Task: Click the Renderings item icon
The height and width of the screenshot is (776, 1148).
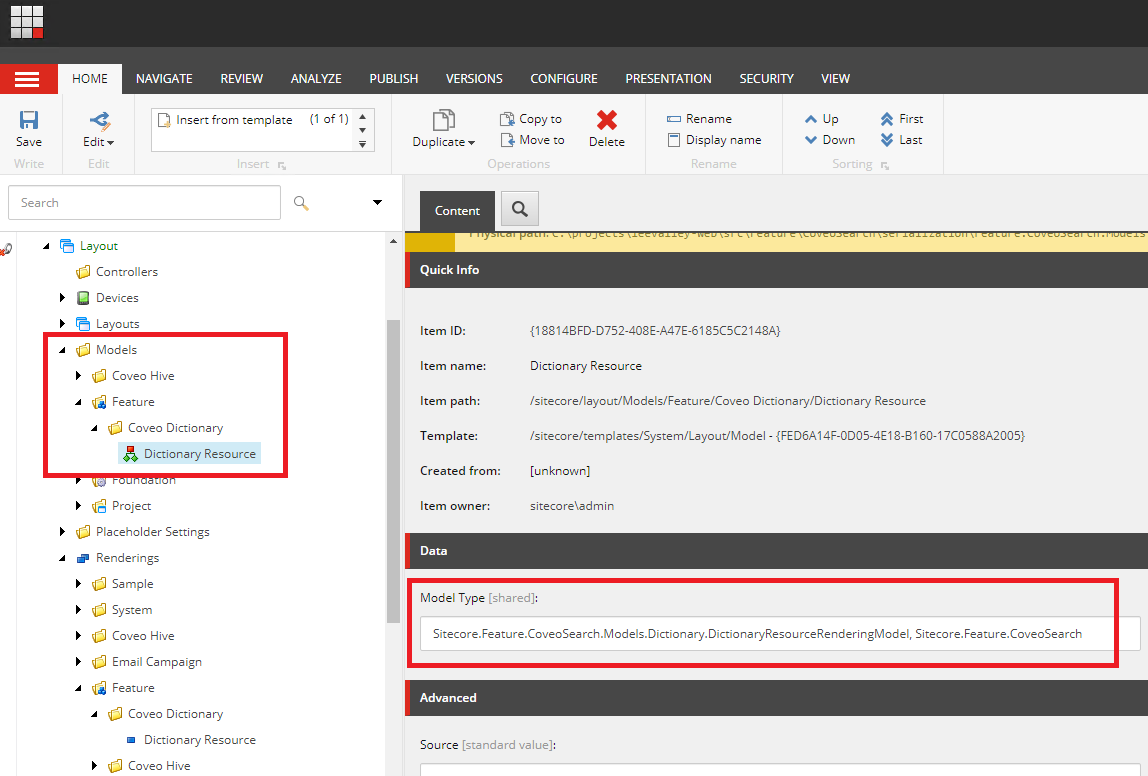Action: (83, 558)
